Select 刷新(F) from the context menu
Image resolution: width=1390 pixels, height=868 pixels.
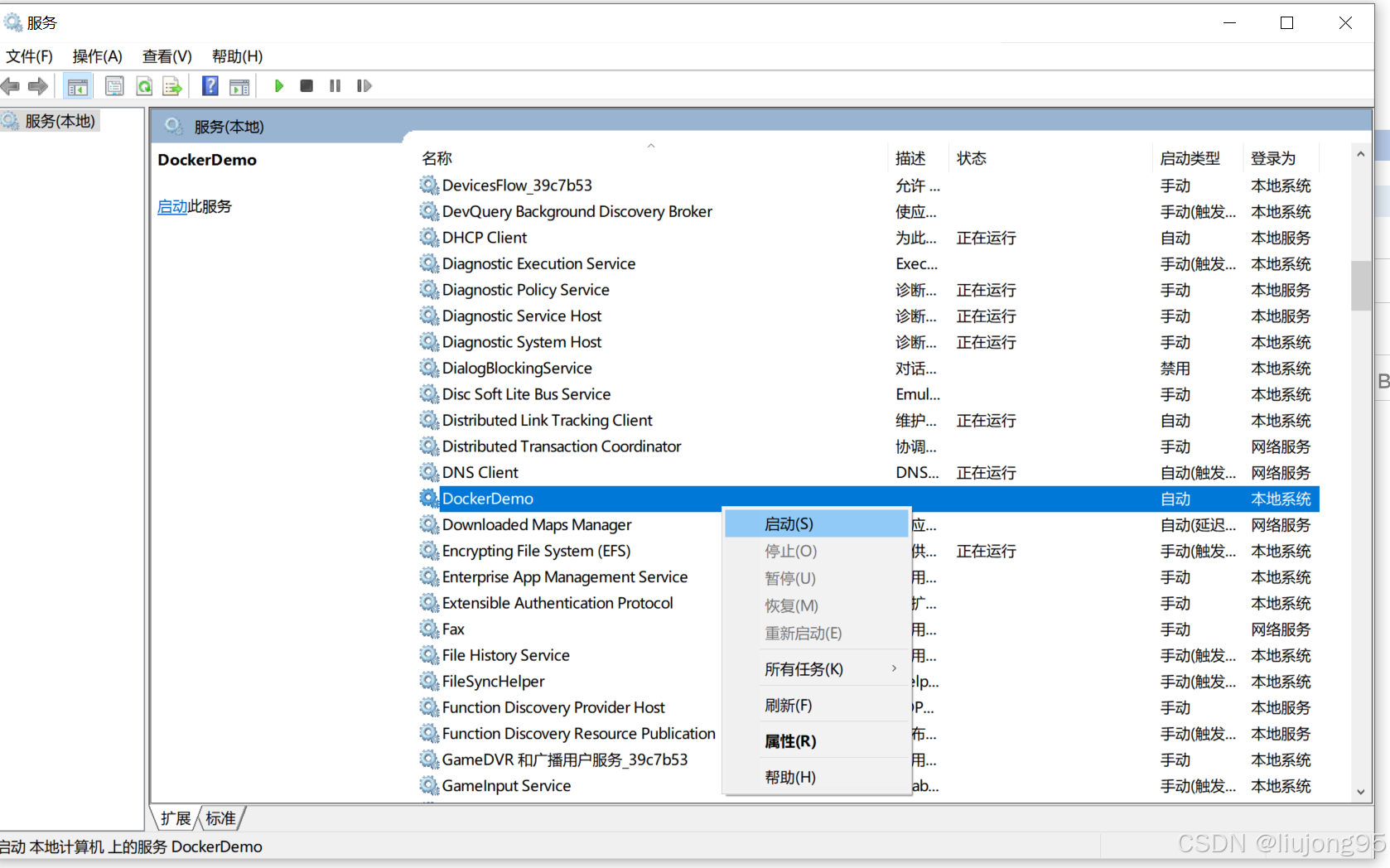[788, 705]
